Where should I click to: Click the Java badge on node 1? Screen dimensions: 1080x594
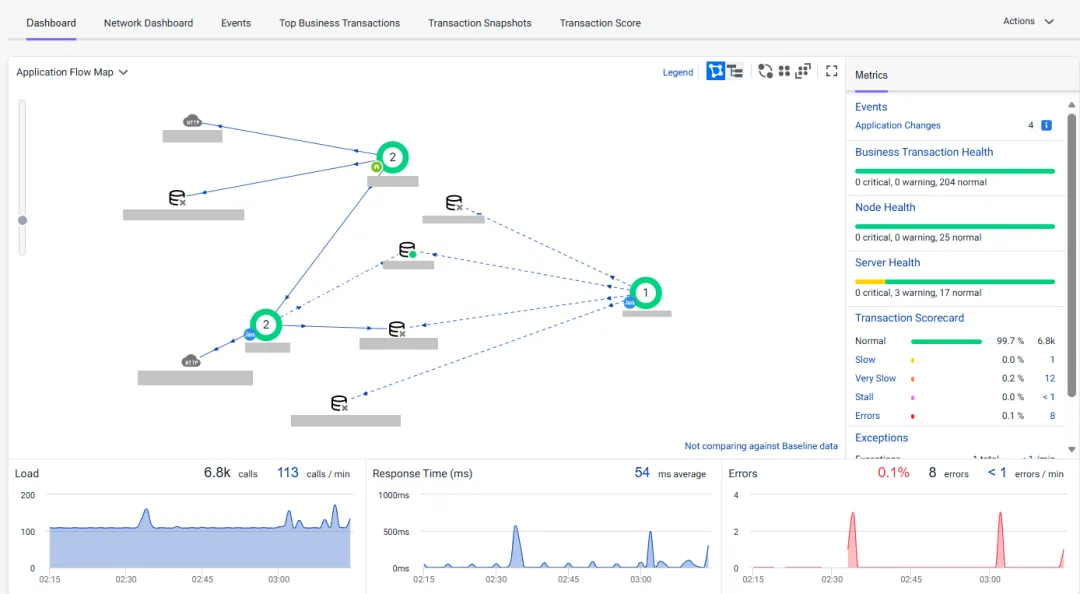(630, 303)
